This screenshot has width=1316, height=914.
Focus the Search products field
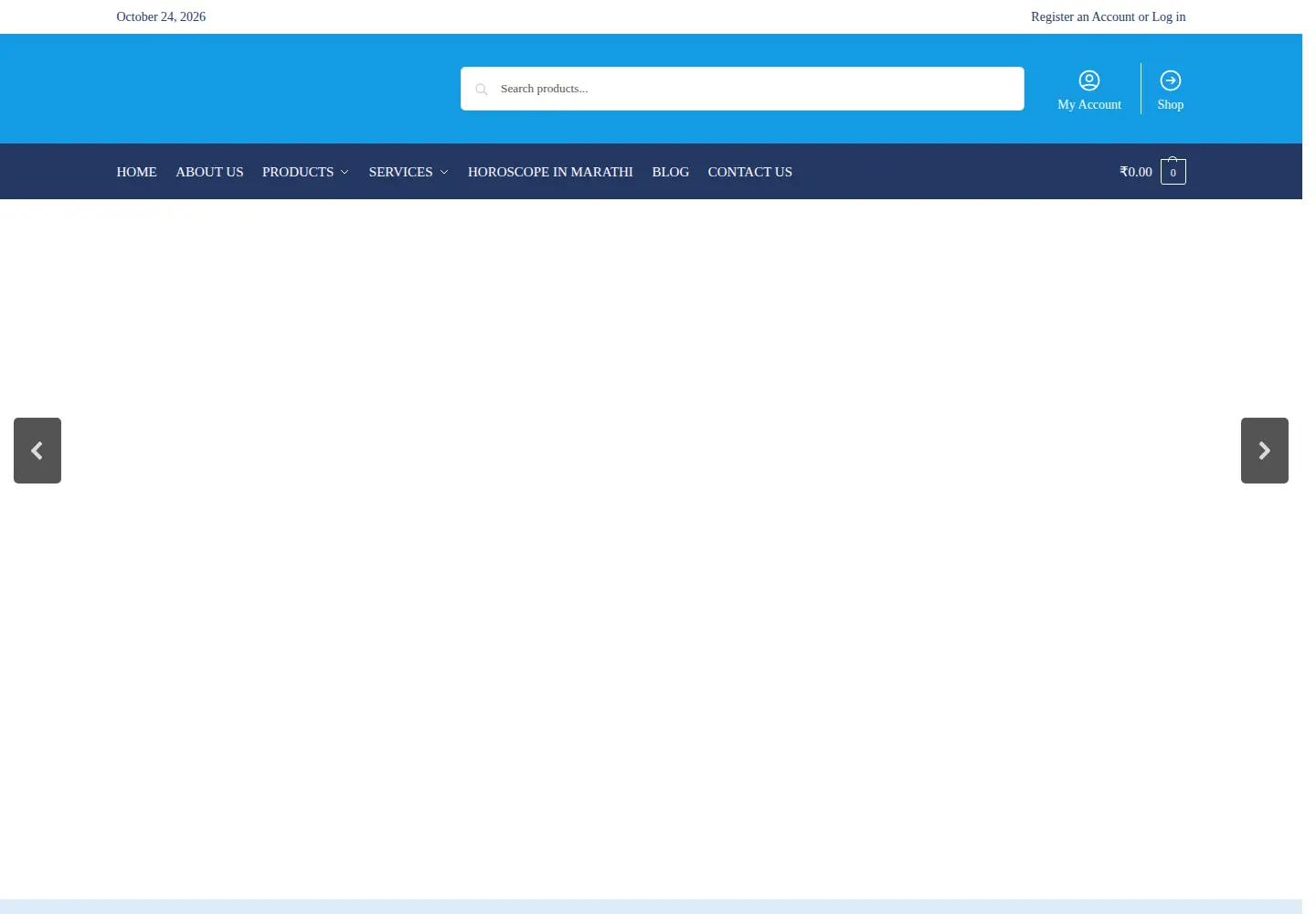[742, 89]
